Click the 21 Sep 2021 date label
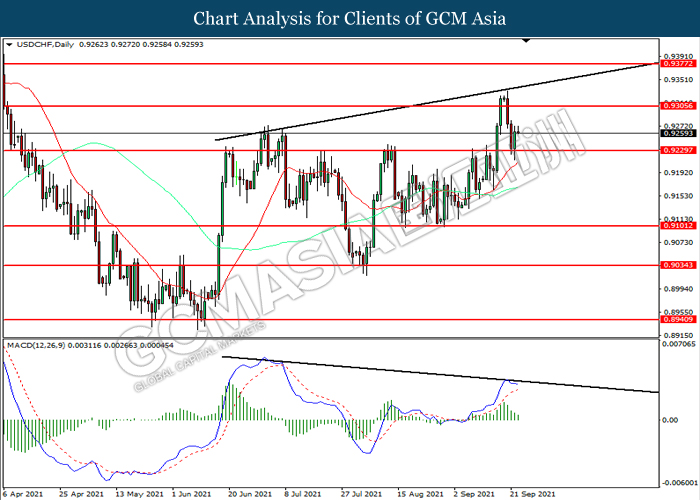Viewport: 700px width, 500px height. pos(526,493)
